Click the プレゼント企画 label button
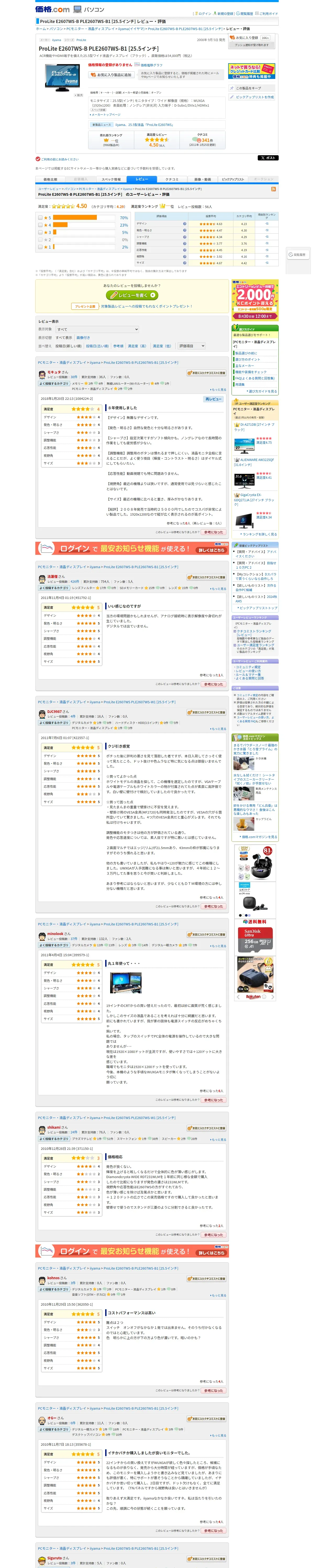 pos(85,306)
